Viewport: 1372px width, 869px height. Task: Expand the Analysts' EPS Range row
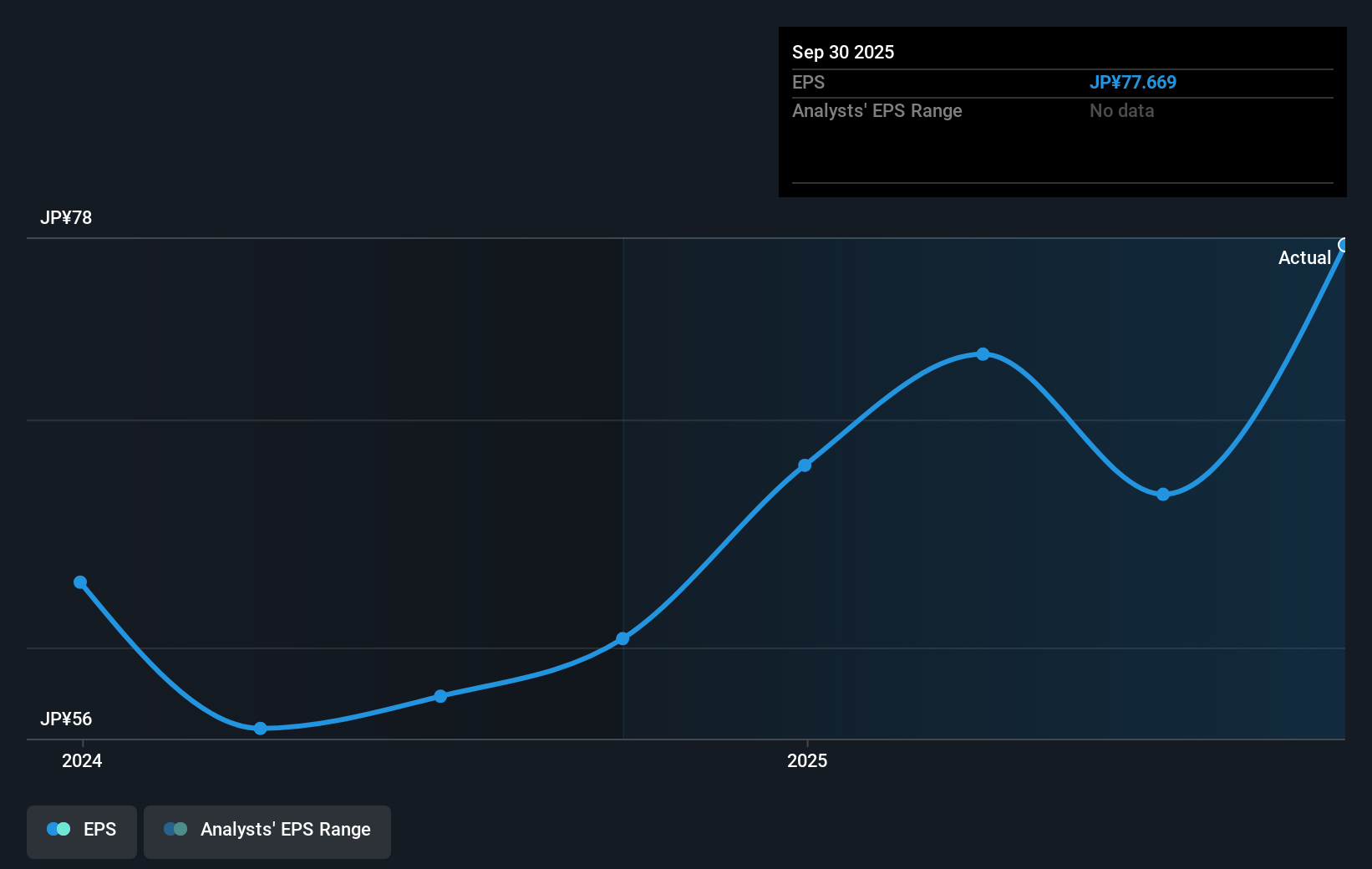coord(877,110)
